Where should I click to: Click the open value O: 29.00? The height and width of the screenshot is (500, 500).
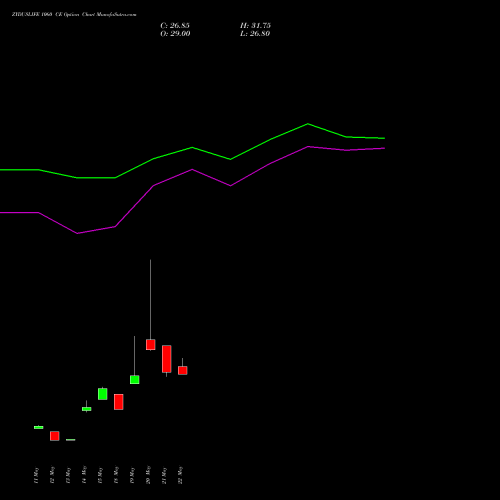point(175,34)
